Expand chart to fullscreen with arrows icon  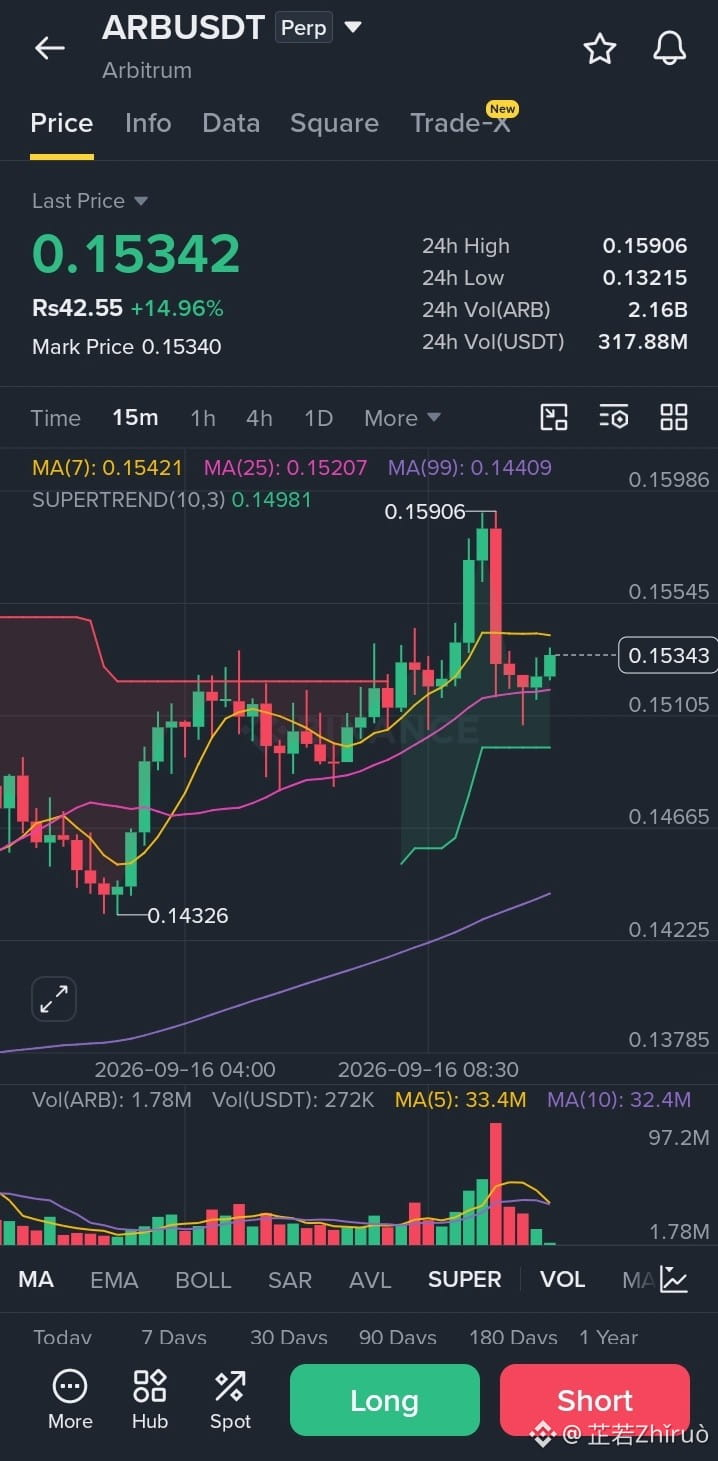[x=54, y=998]
